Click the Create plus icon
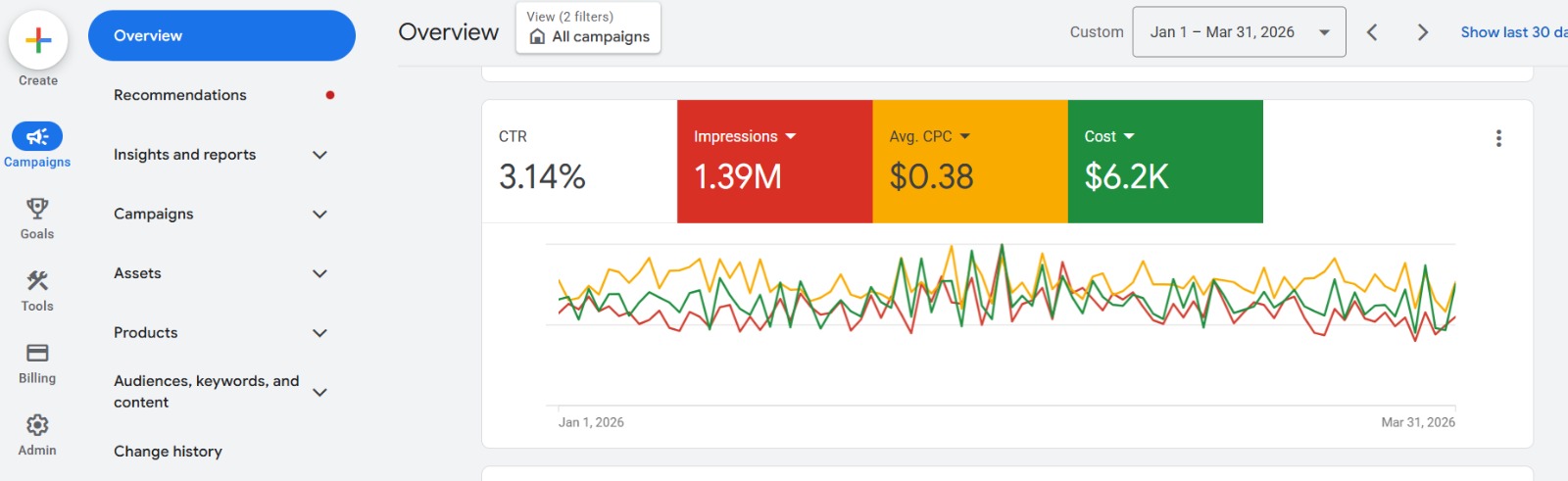This screenshot has height=481, width=1568. [38, 40]
